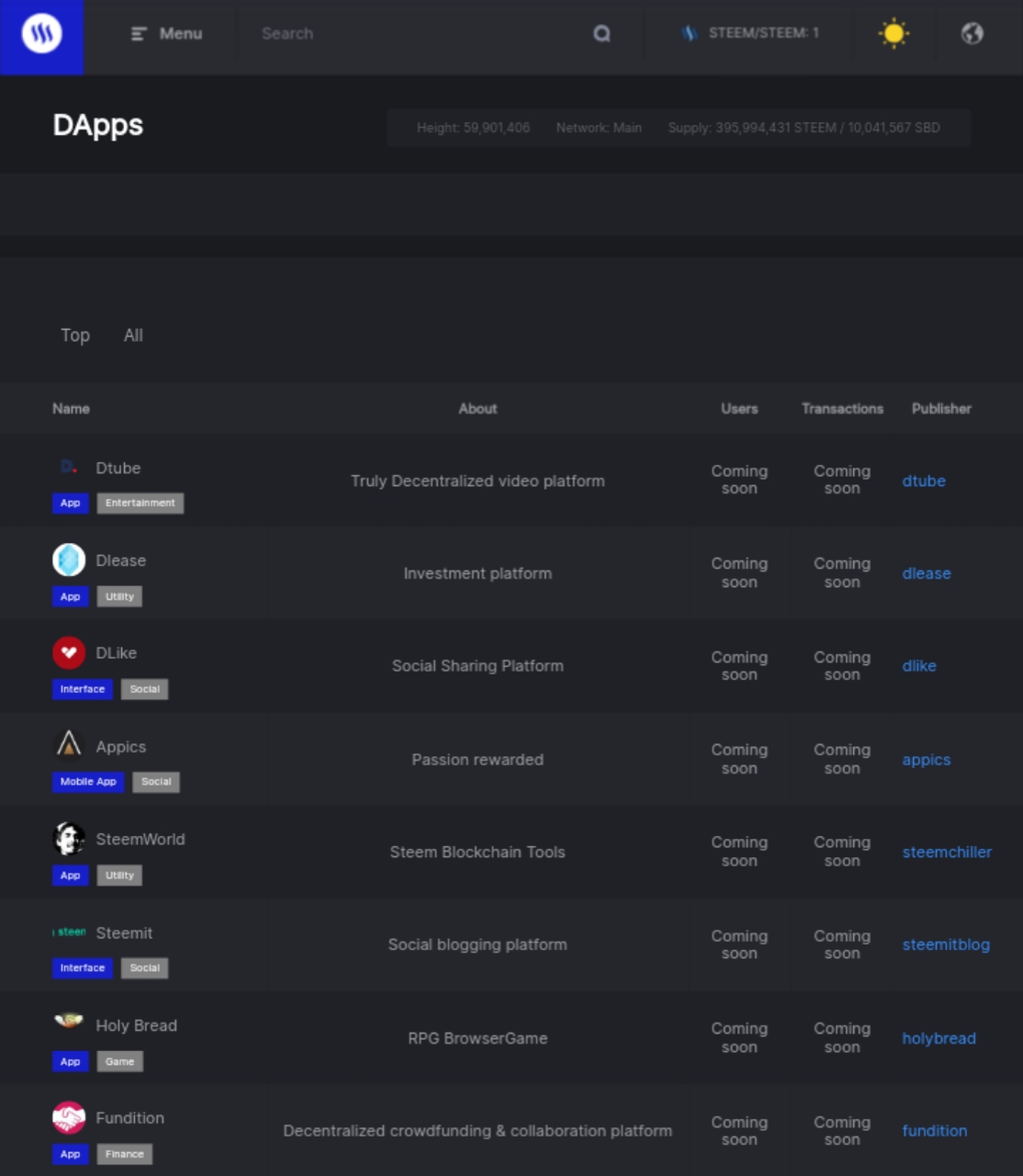Open the dlease publisher link
The width and height of the screenshot is (1023, 1176).
pos(927,573)
